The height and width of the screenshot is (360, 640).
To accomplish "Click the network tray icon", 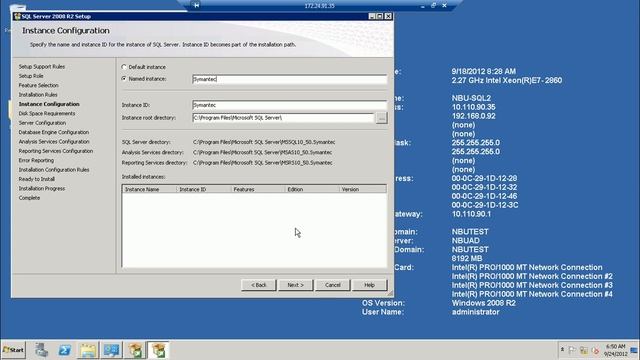I will (584, 350).
